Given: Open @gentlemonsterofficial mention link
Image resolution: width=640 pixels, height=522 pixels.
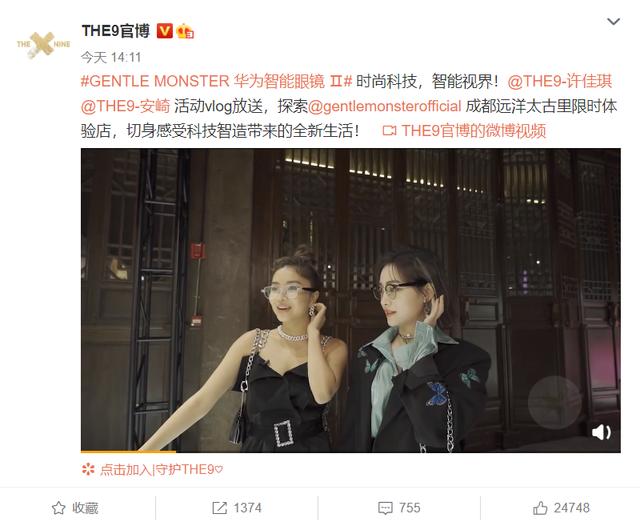Looking at the screenshot, I should [x=384, y=106].
